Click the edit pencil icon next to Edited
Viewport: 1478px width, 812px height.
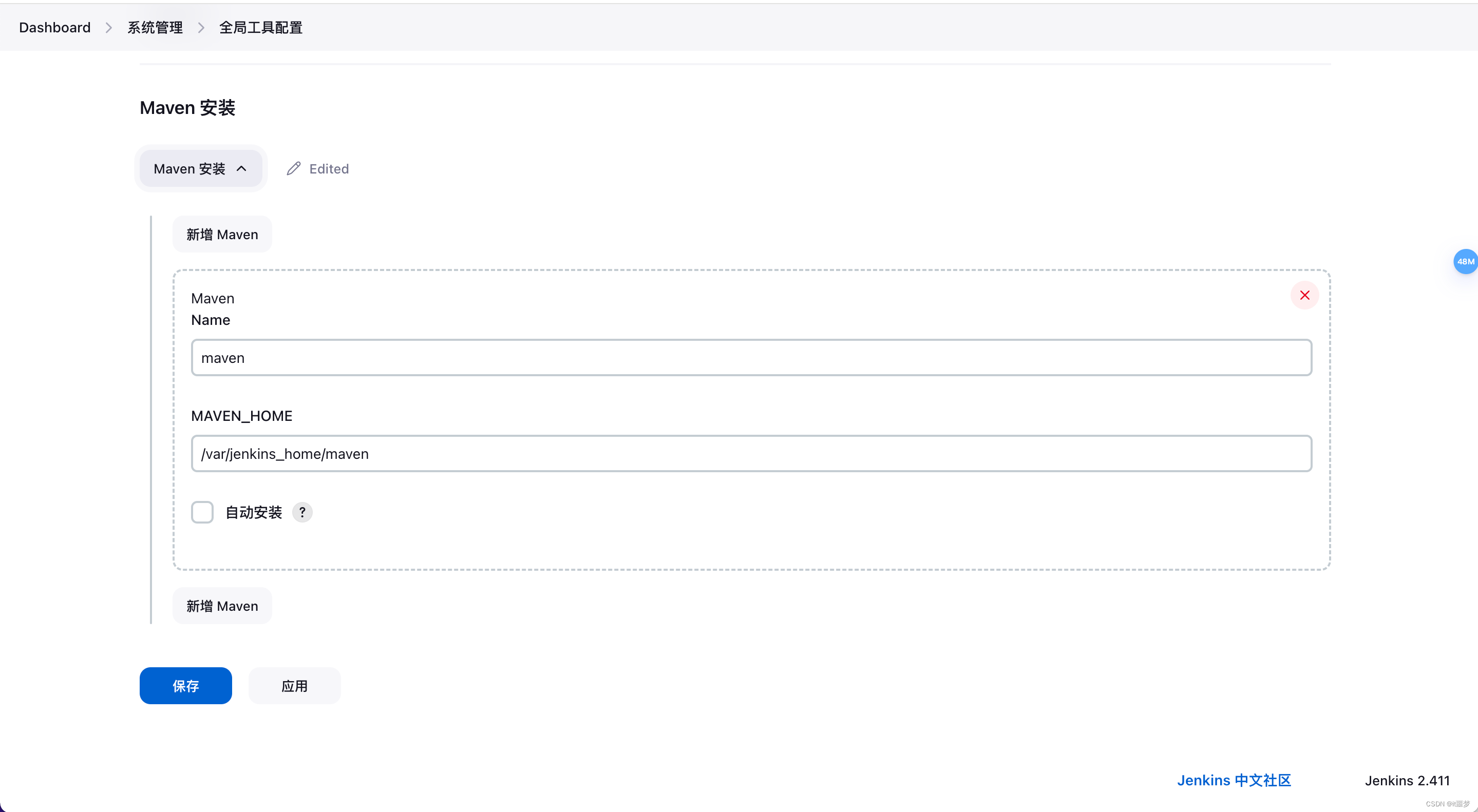[293, 168]
